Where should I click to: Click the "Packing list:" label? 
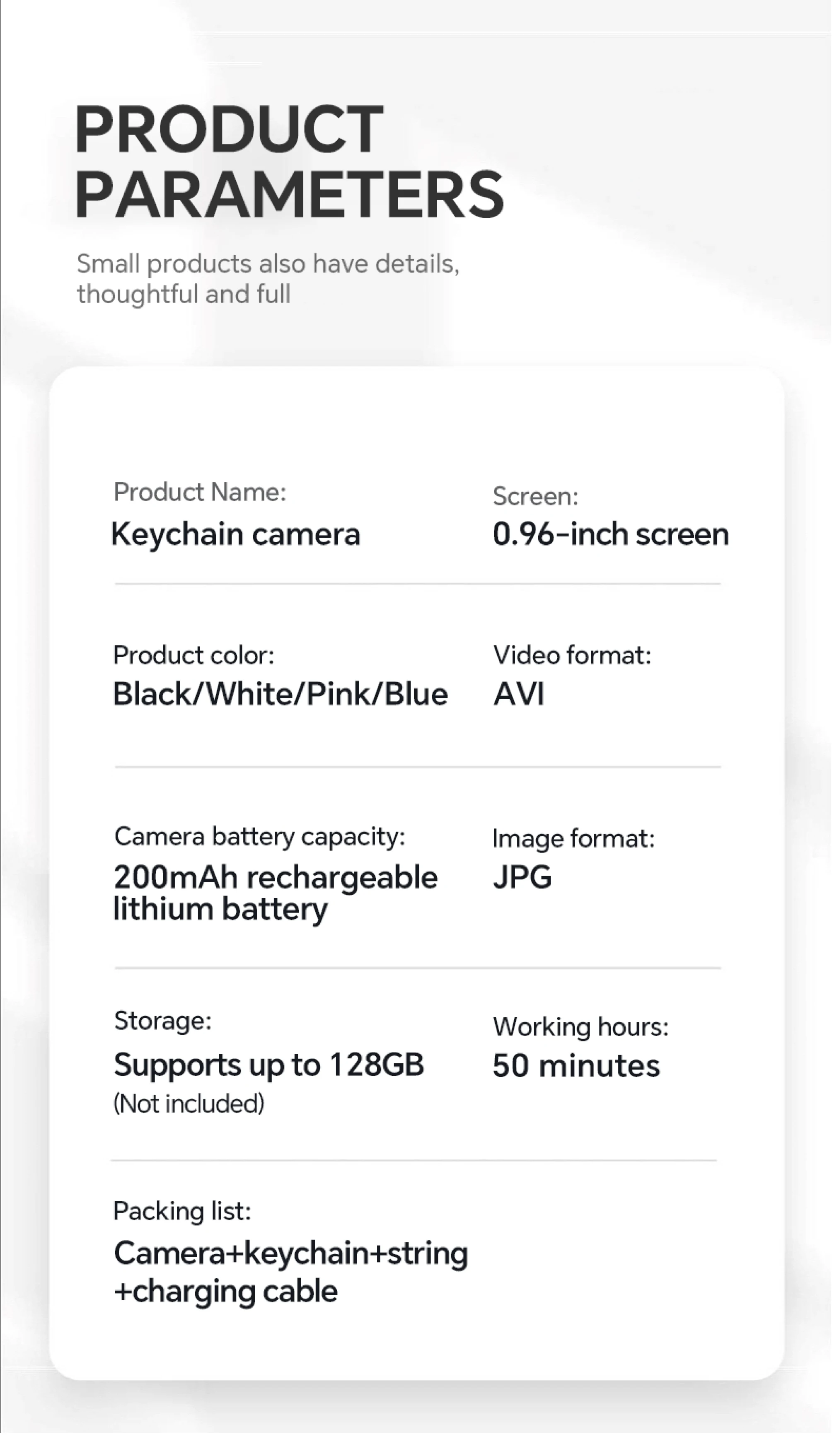click(182, 1211)
